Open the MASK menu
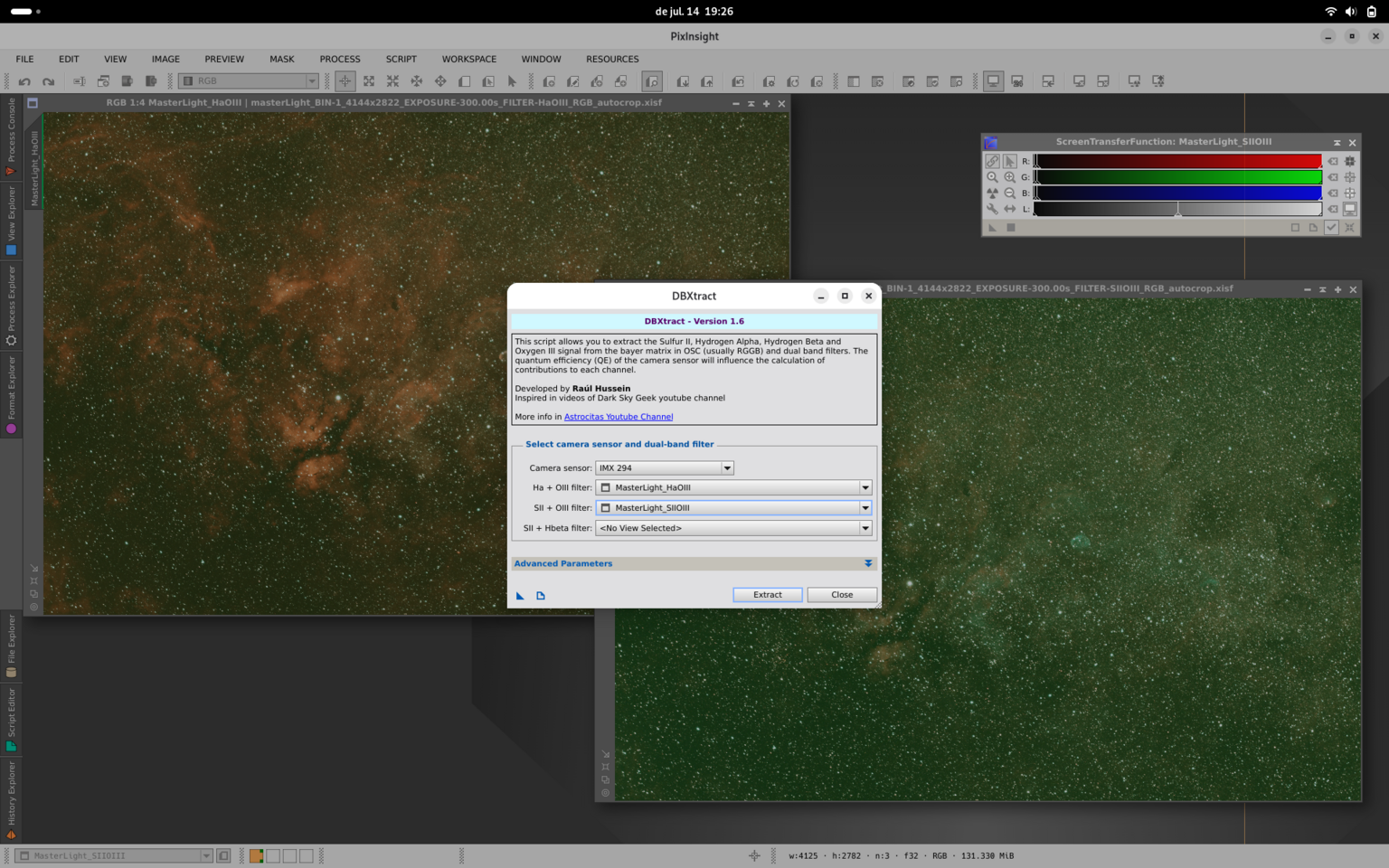 (x=281, y=59)
